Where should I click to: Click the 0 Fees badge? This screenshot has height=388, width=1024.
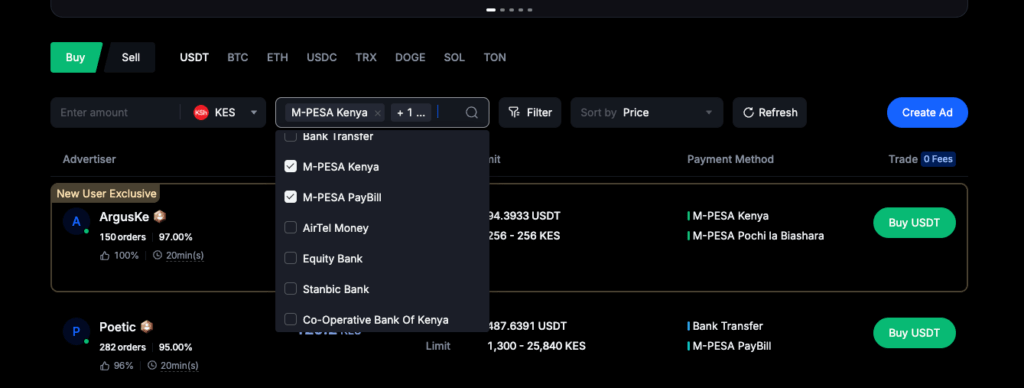(938, 159)
